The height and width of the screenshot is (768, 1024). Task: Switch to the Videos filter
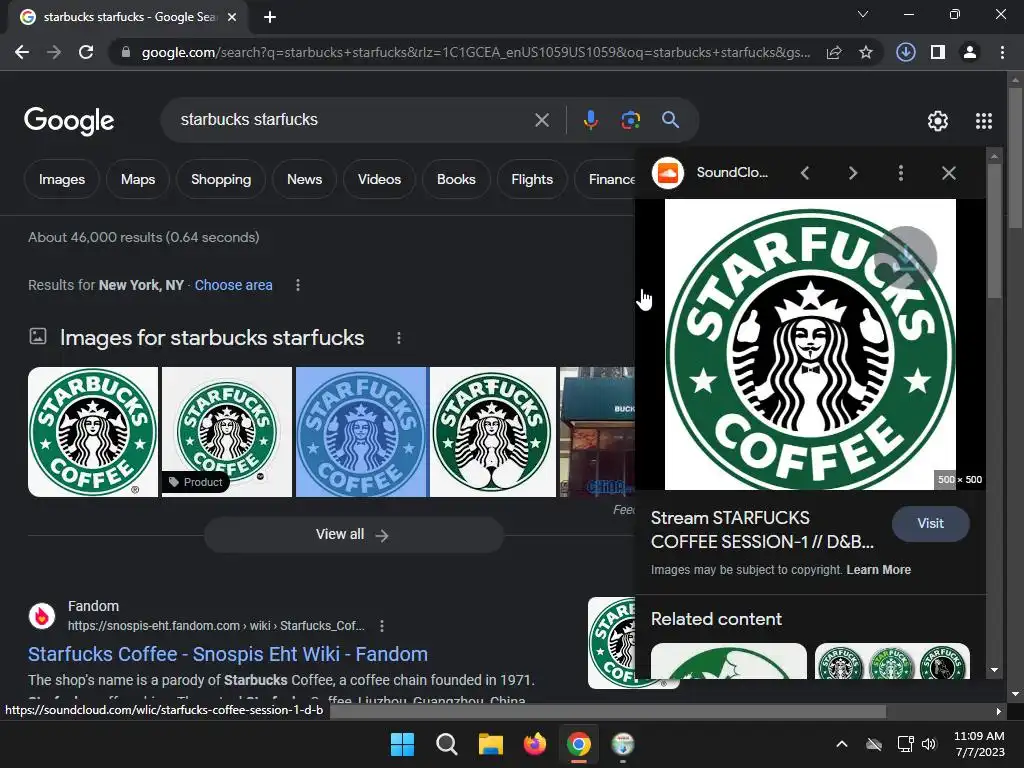[379, 179]
